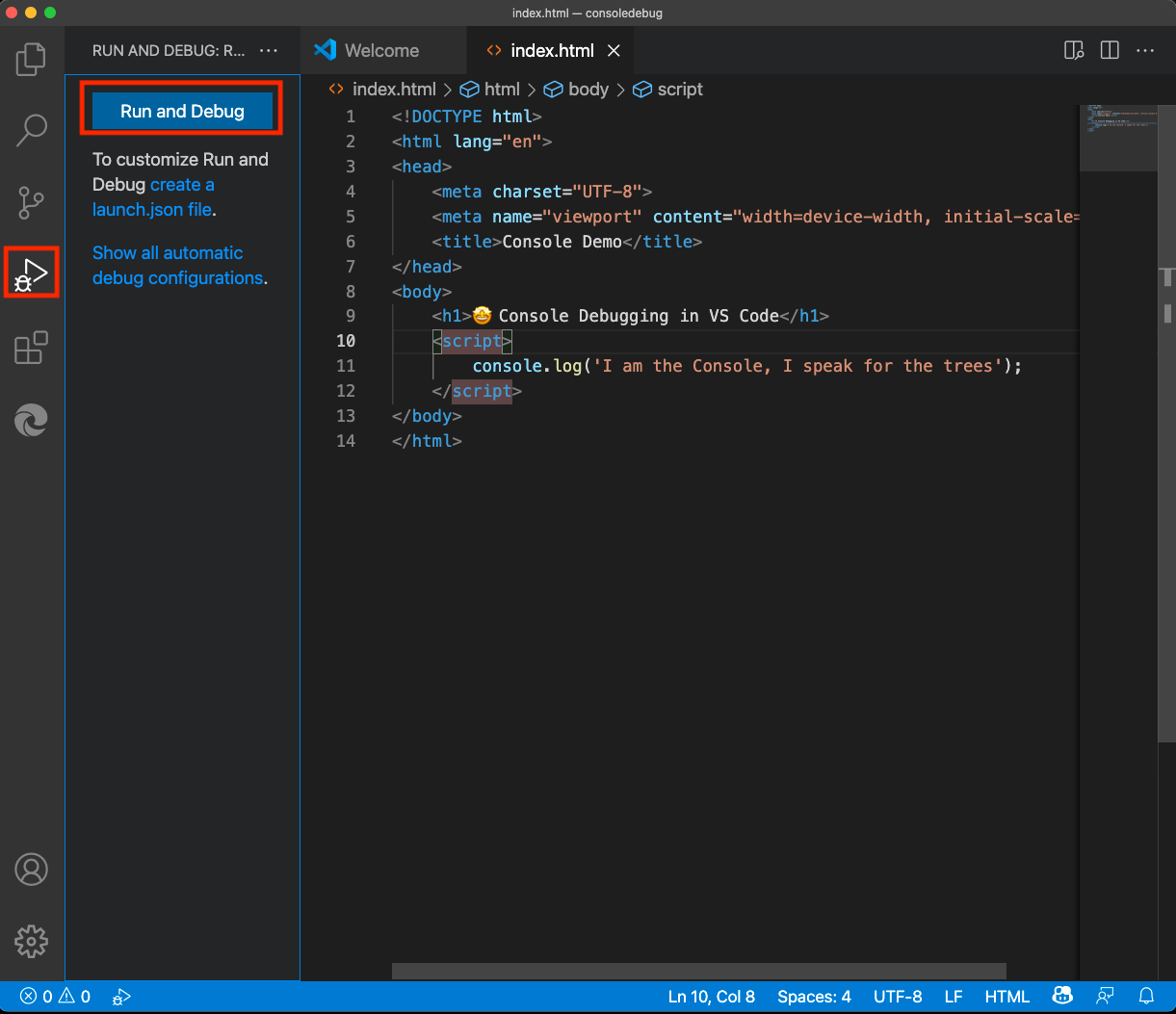Open the Accounts icon

coord(32,869)
